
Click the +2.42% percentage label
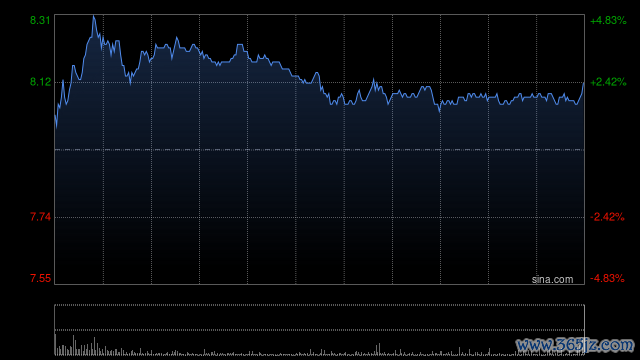click(x=608, y=82)
